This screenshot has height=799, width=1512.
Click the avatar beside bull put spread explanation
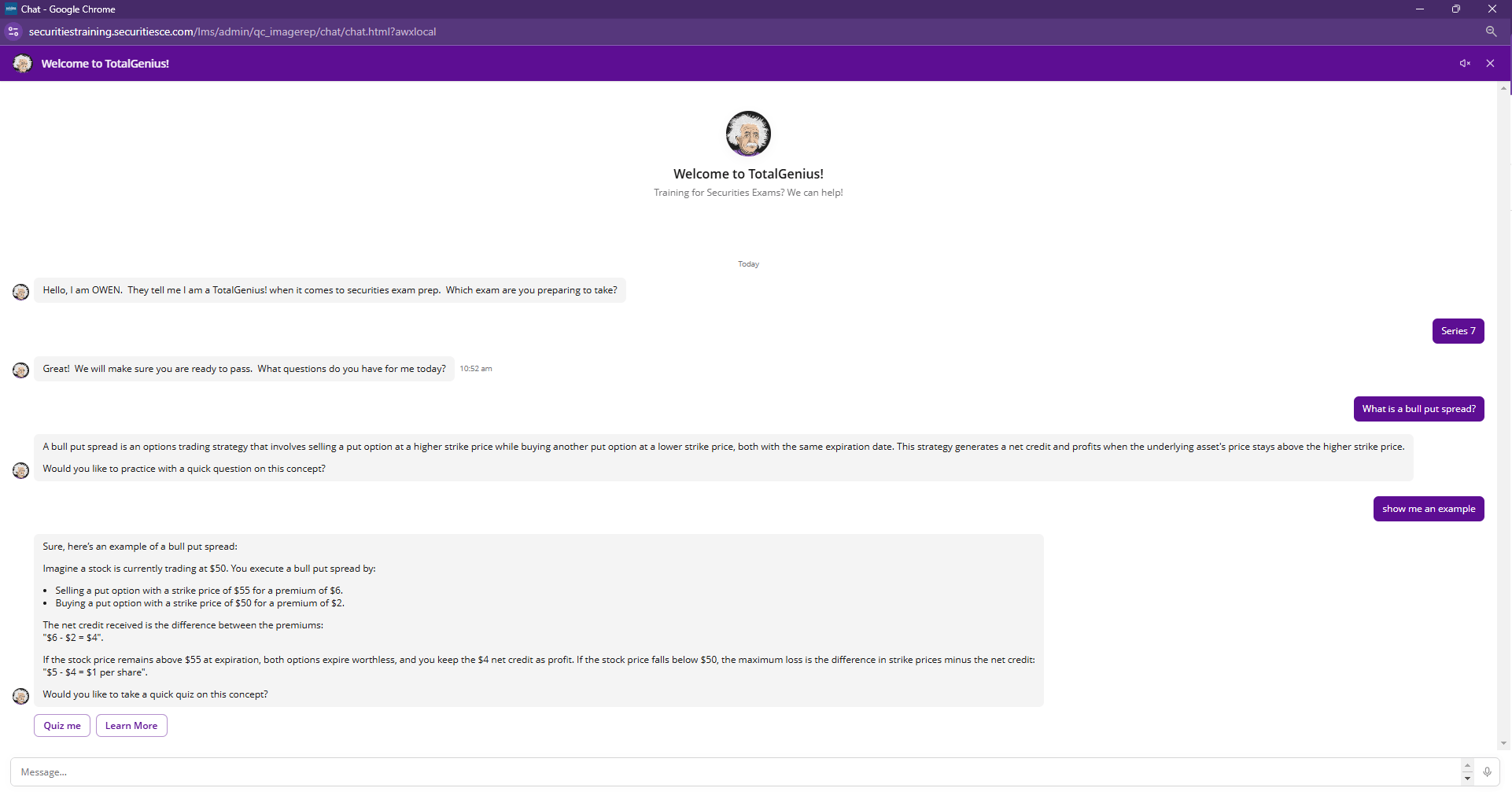(21, 470)
